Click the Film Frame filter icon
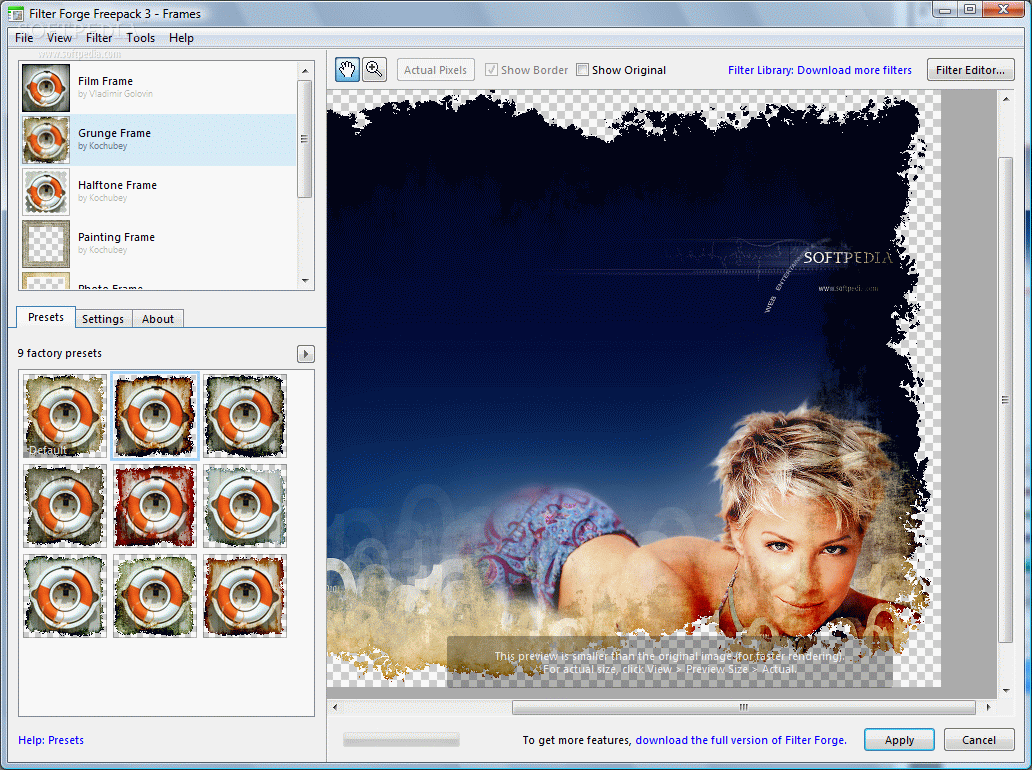The image size is (1032, 770). point(46,88)
